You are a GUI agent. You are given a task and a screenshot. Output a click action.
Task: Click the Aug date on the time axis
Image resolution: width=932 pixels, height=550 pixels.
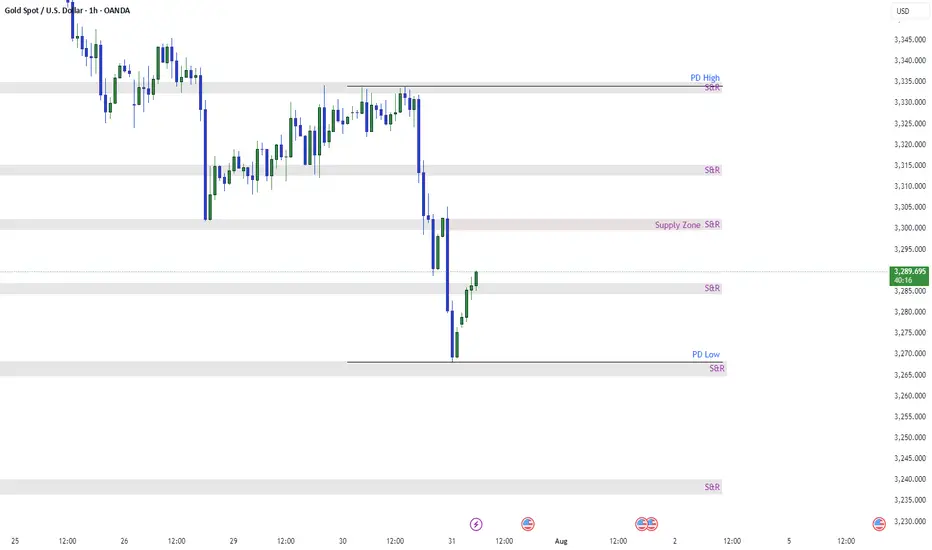561,541
